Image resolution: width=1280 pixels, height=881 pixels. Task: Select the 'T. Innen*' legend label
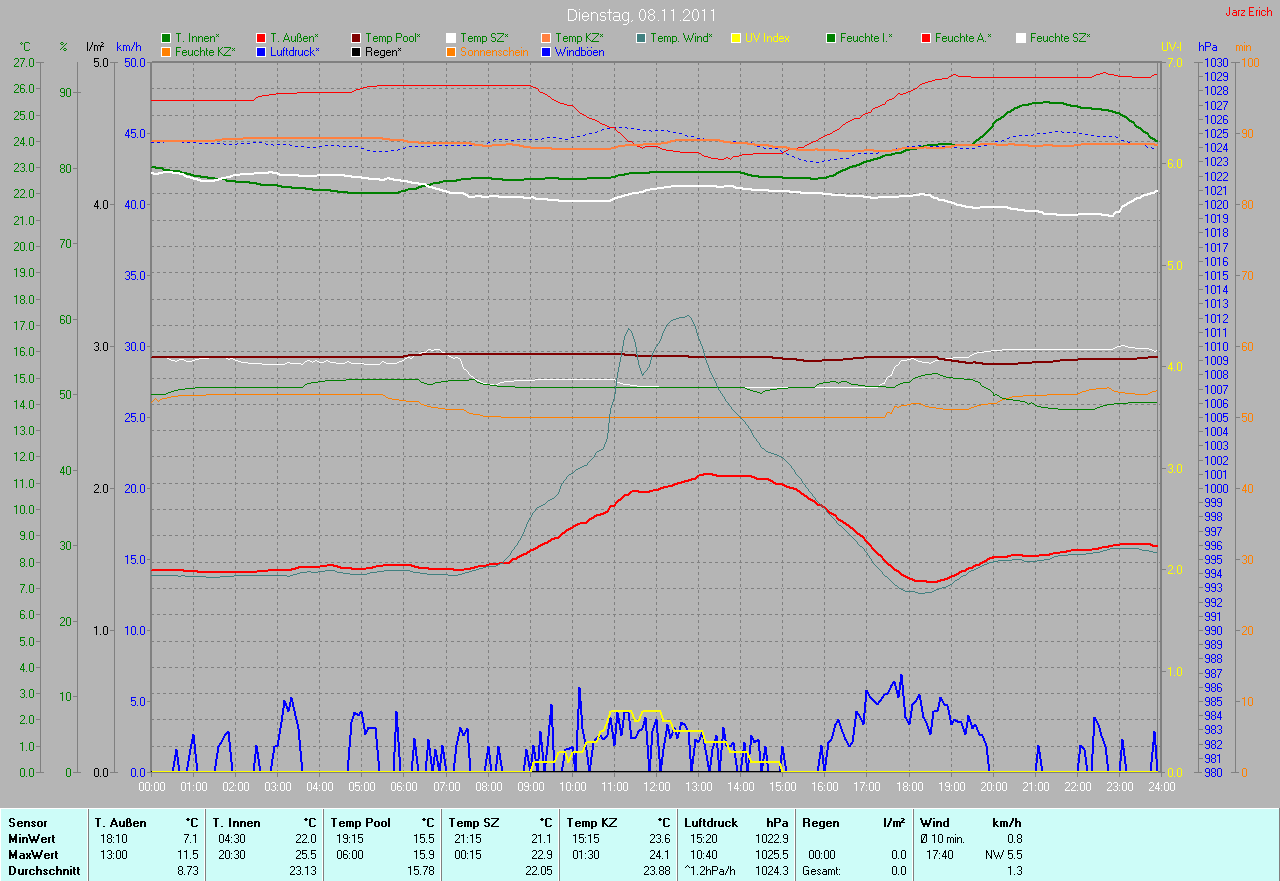pyautogui.click(x=198, y=38)
